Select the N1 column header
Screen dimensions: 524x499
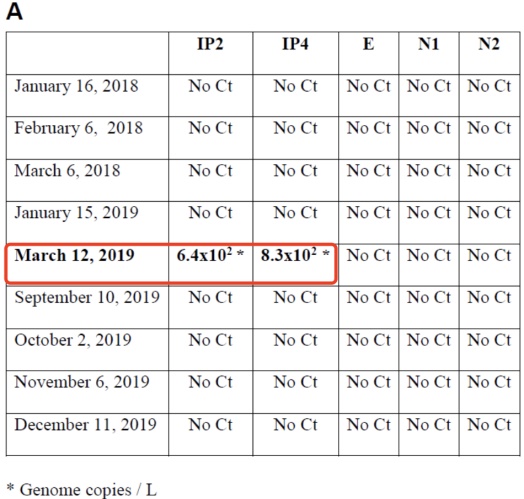coord(428,44)
